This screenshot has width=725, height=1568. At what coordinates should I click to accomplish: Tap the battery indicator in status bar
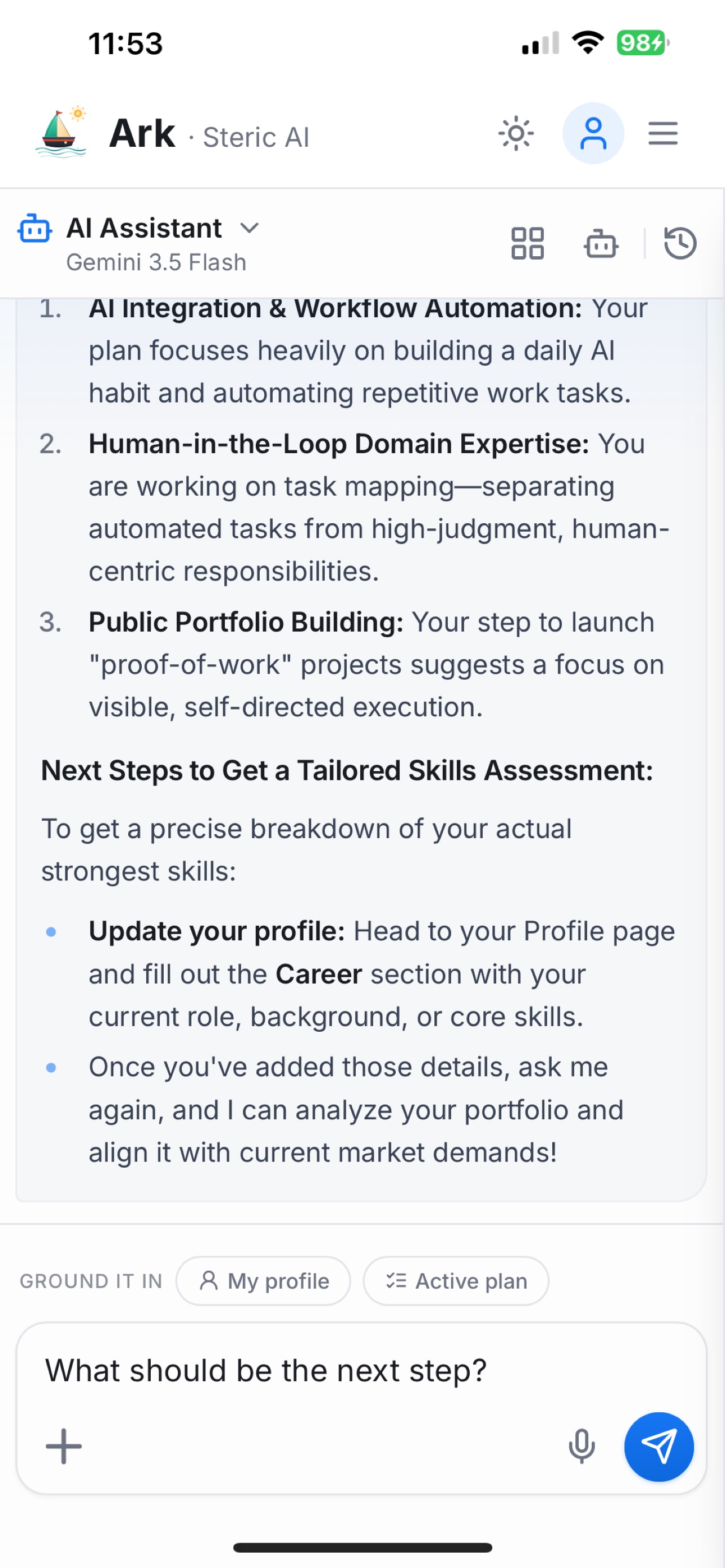643,43
